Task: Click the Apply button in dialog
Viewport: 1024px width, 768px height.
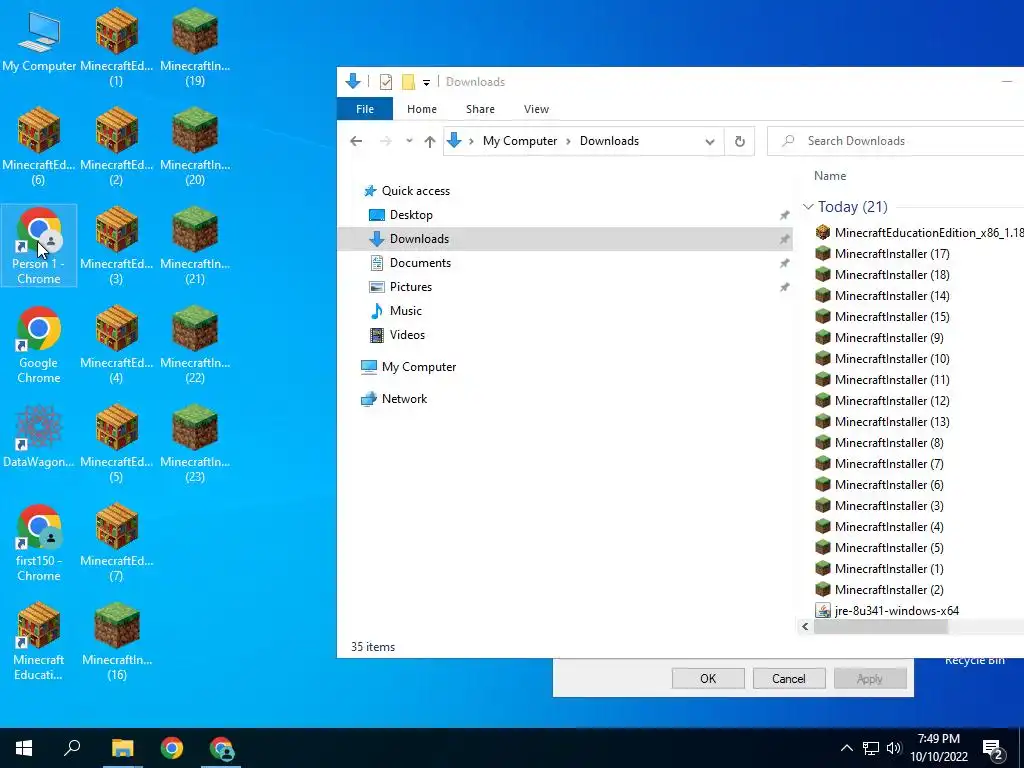Action: 870,679
